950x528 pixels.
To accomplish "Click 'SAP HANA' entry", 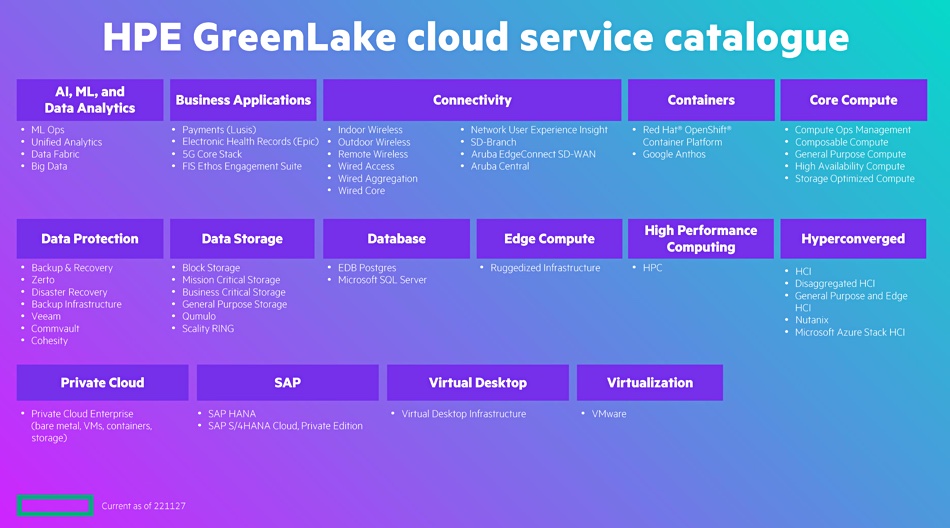I will coord(232,413).
